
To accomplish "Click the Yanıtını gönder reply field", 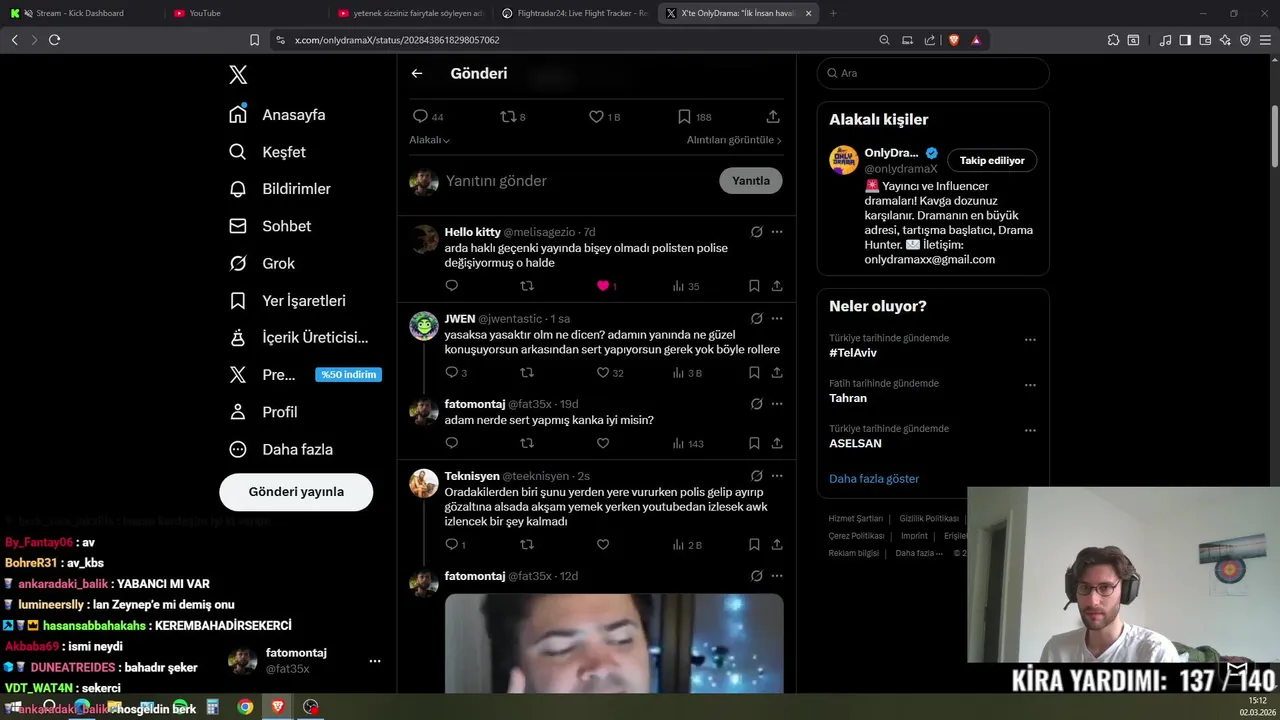I will tap(575, 181).
